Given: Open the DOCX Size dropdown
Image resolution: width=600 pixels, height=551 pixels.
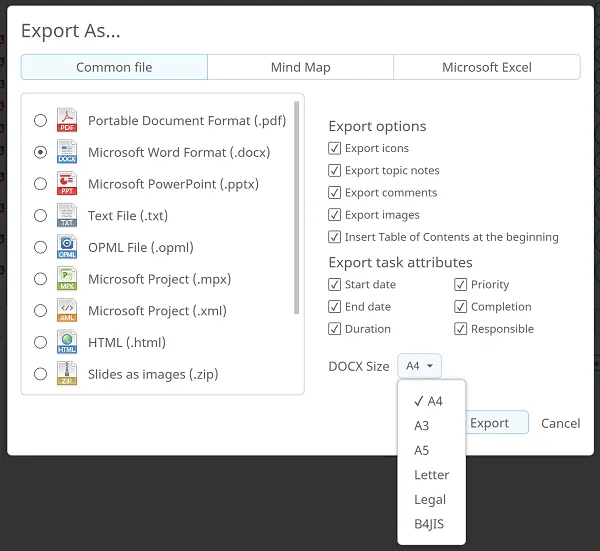Looking at the screenshot, I should [419, 366].
